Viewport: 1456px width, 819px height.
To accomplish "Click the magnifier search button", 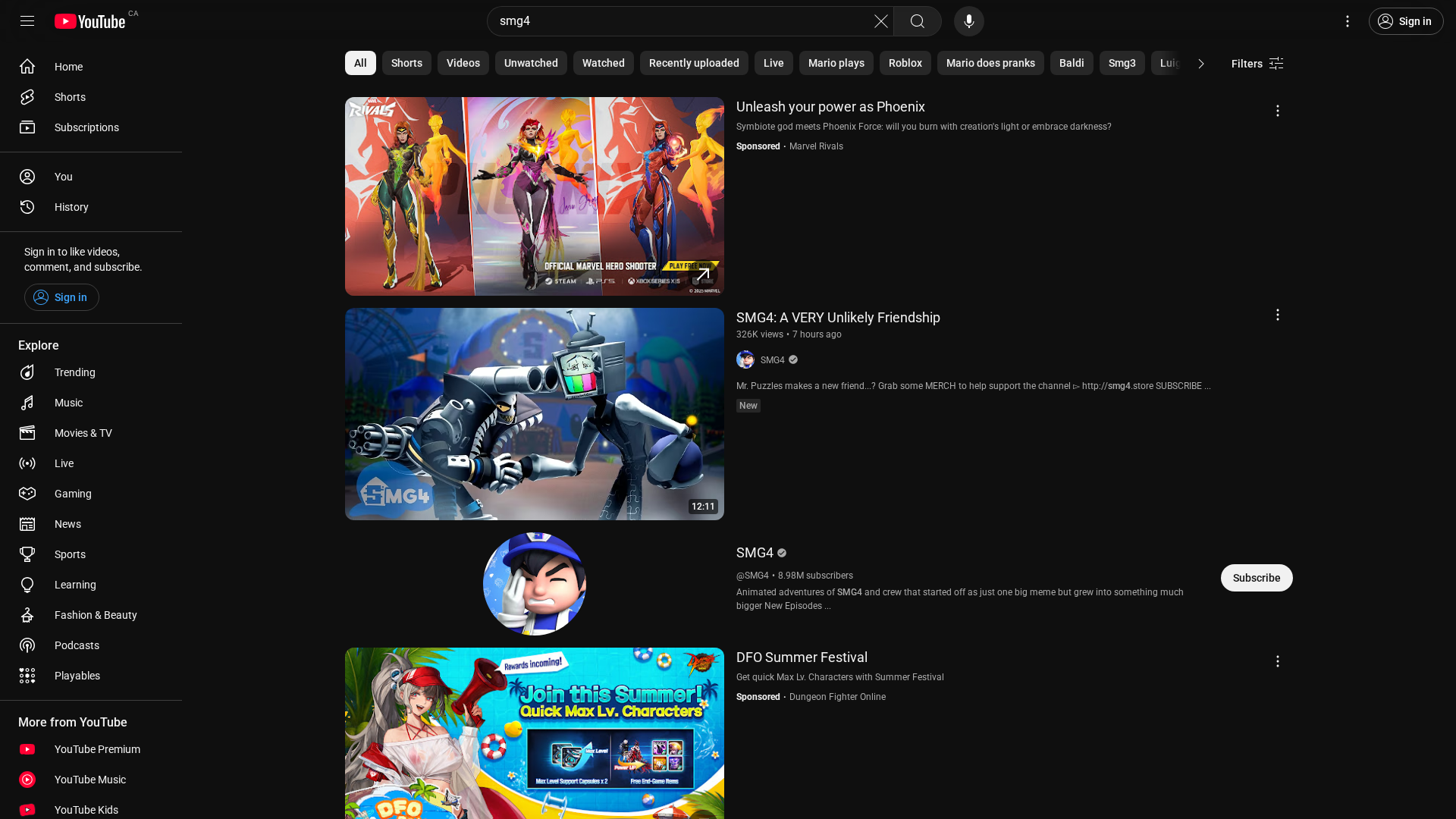I will [918, 21].
